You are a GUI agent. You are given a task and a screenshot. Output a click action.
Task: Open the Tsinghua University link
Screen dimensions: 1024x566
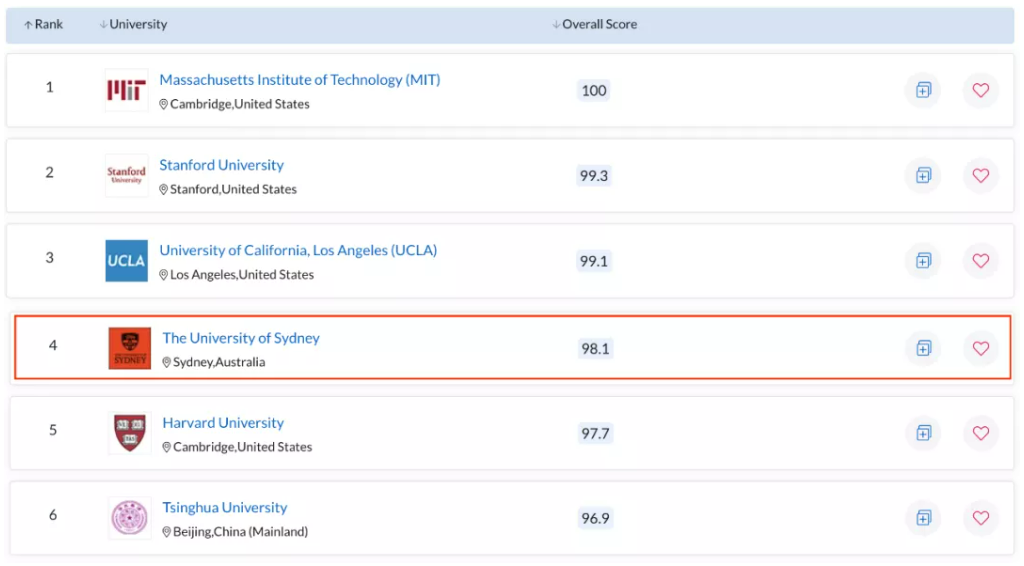pyautogui.click(x=225, y=508)
